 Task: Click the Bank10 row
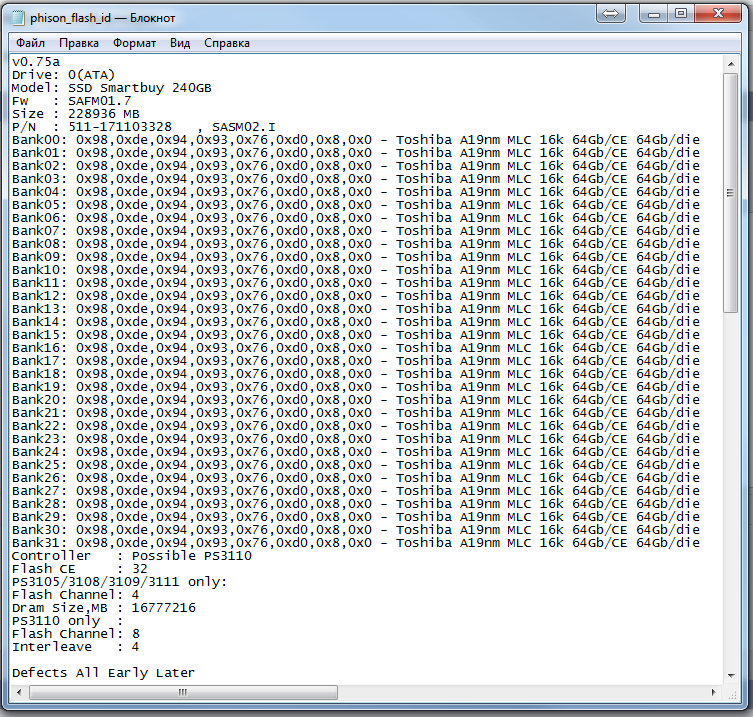356,269
